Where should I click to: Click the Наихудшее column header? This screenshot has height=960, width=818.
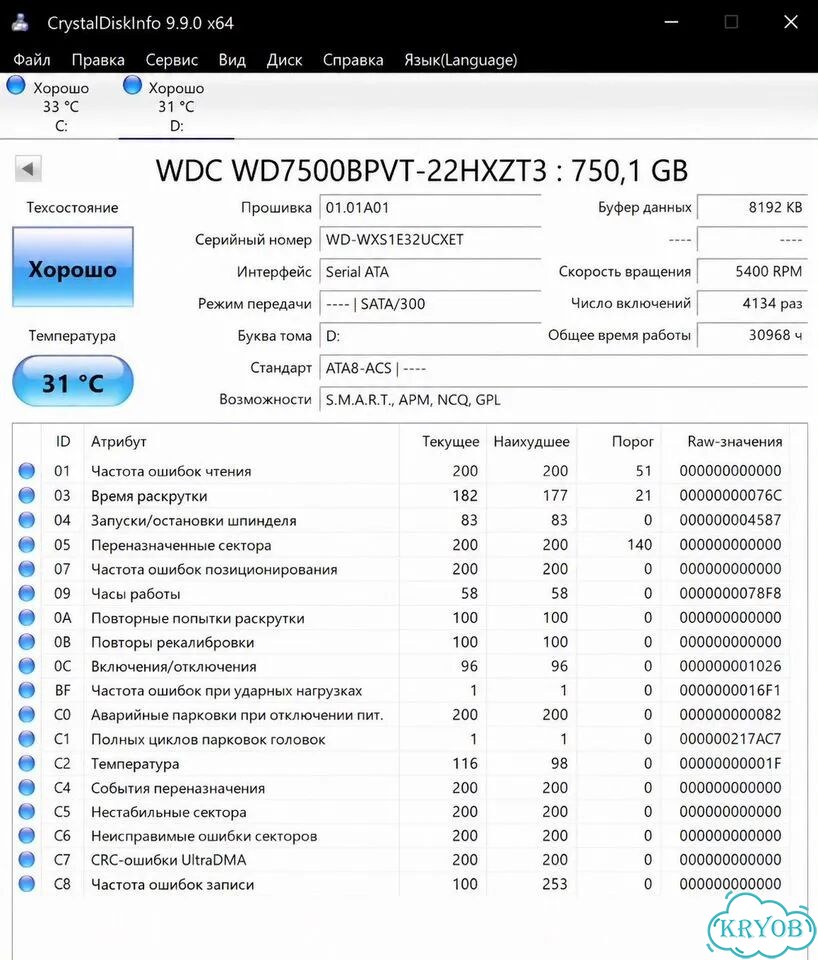click(531, 441)
